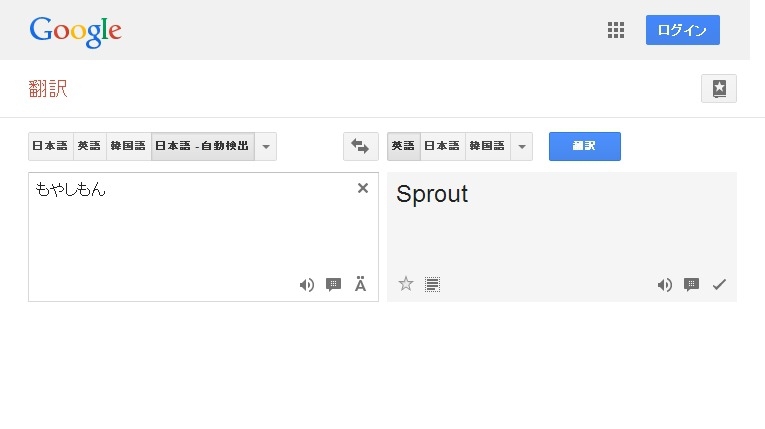Select 韓国語 as target language
Screen dimensions: 765x429
point(487,146)
